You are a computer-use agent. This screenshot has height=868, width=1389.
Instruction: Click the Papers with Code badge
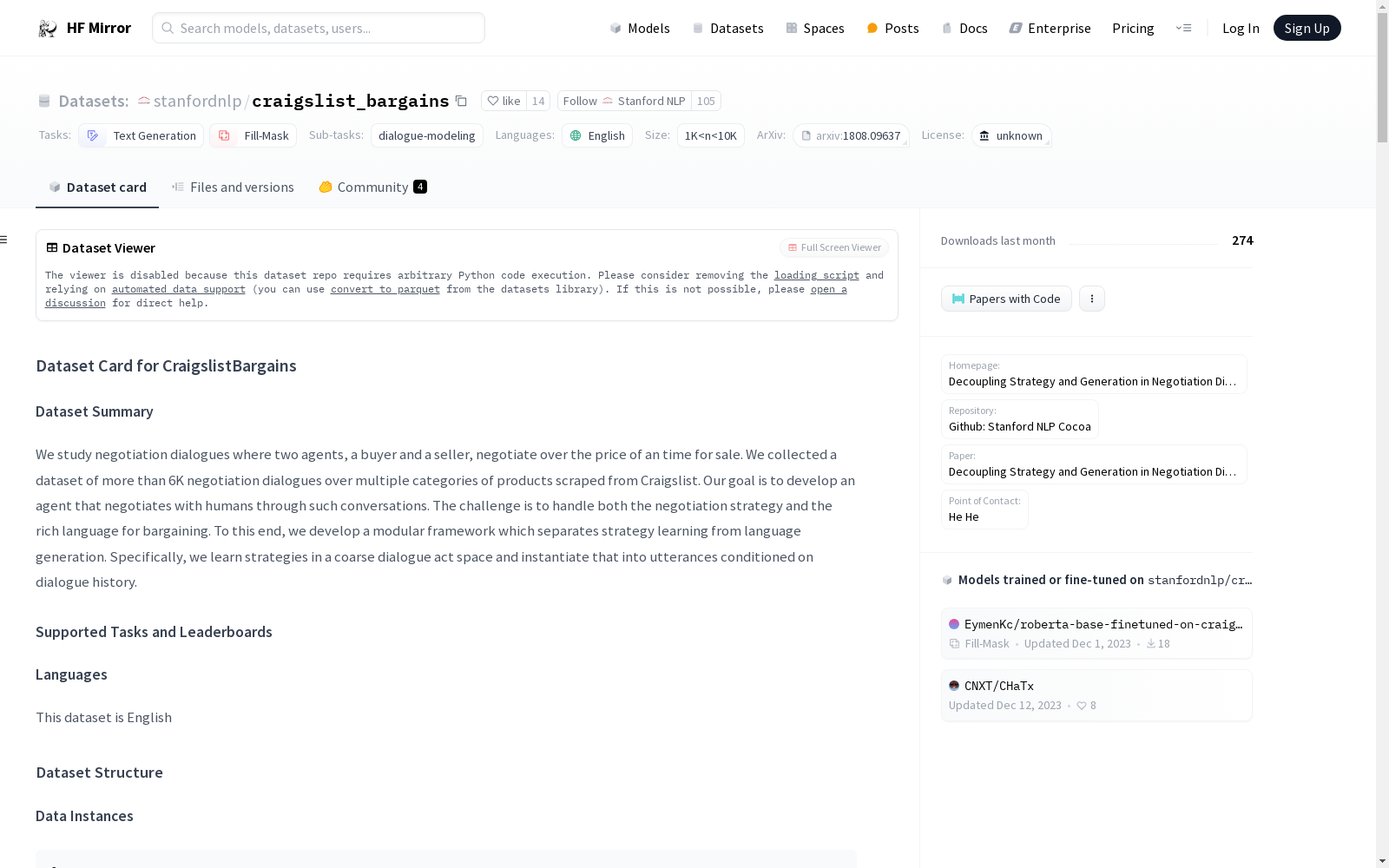tap(1006, 299)
